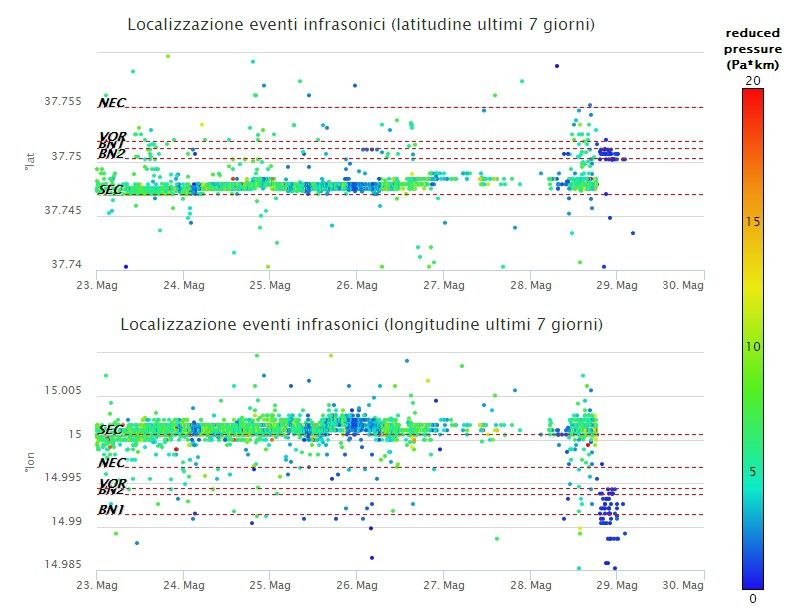Click the 37.755 latitude axis label

[63, 101]
